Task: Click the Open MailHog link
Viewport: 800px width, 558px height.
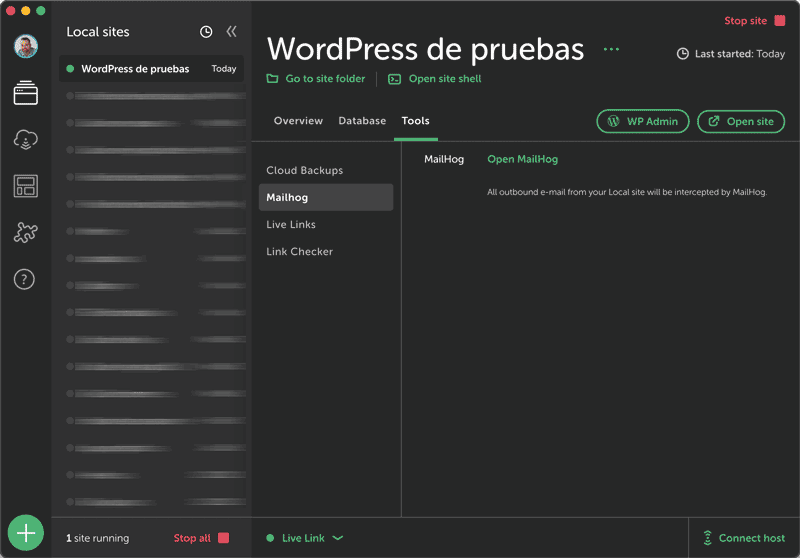Action: pos(522,159)
